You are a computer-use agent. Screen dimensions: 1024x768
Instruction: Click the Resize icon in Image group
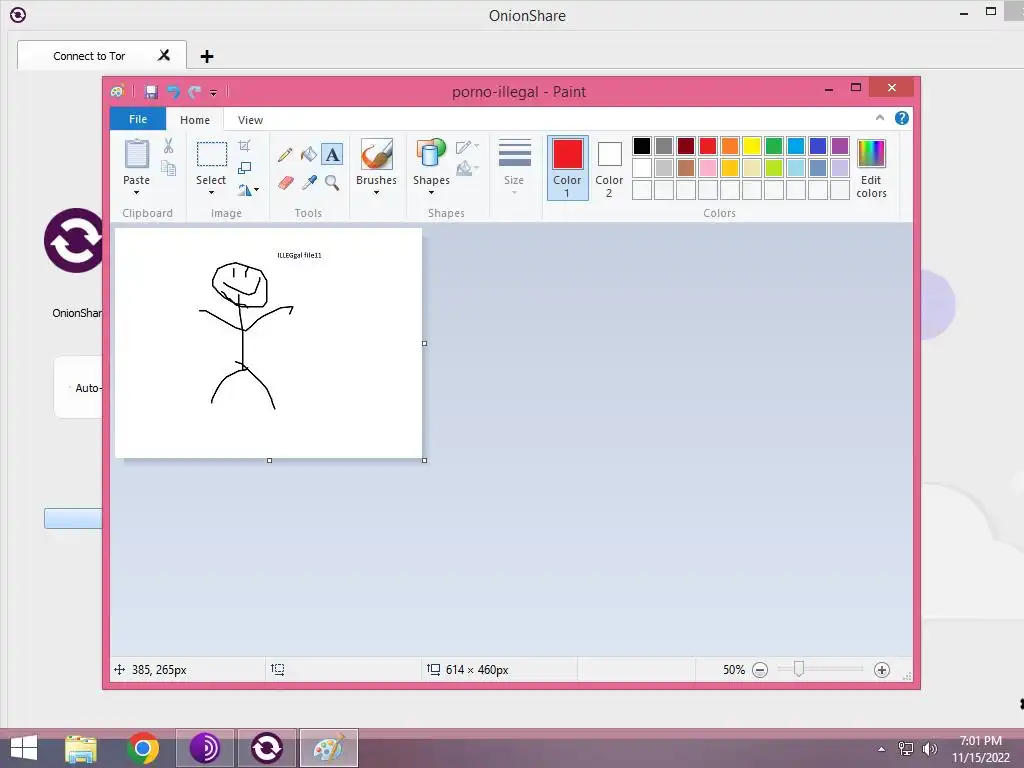coord(244,168)
